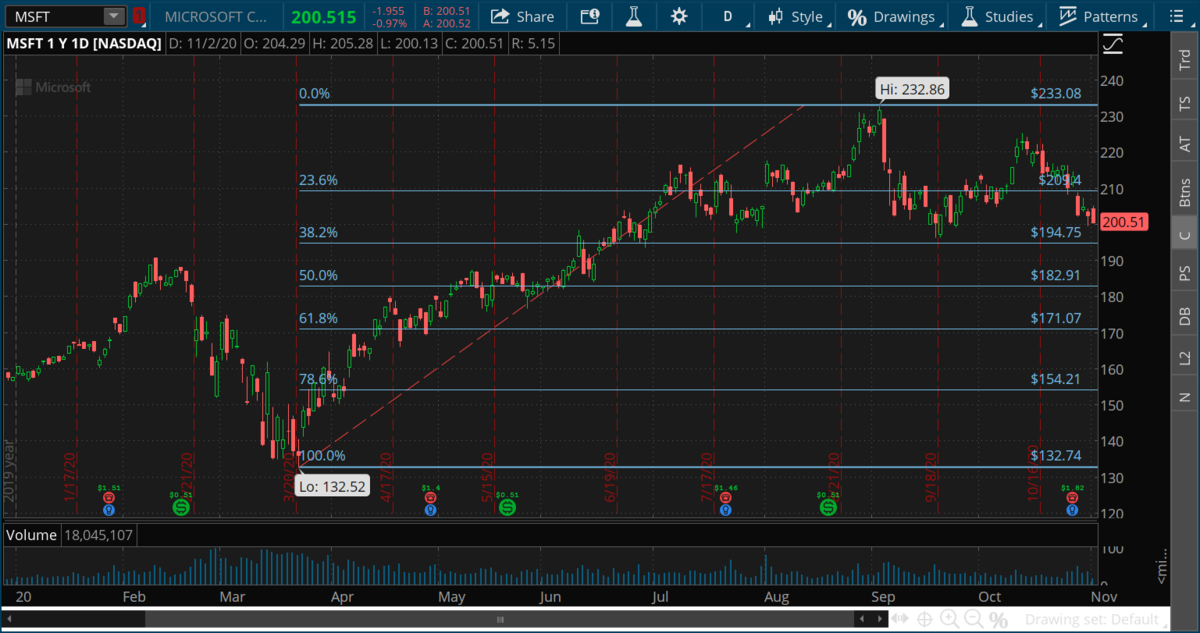Open the Drawings menu

891,16
